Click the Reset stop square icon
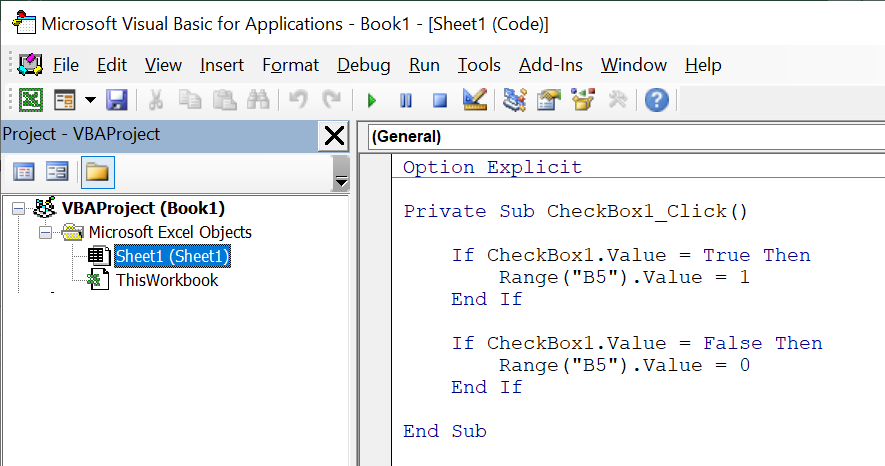885x466 pixels. (x=440, y=100)
